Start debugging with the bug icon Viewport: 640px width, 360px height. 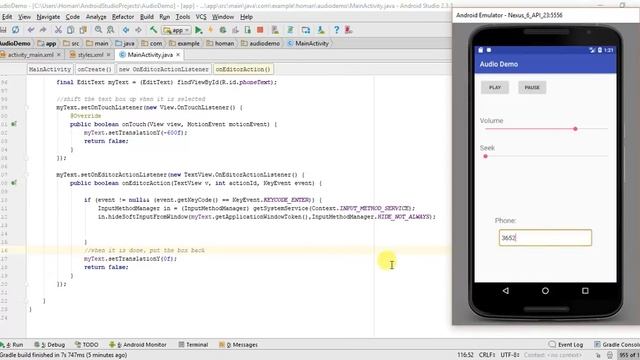pyautogui.click(x=223, y=30)
